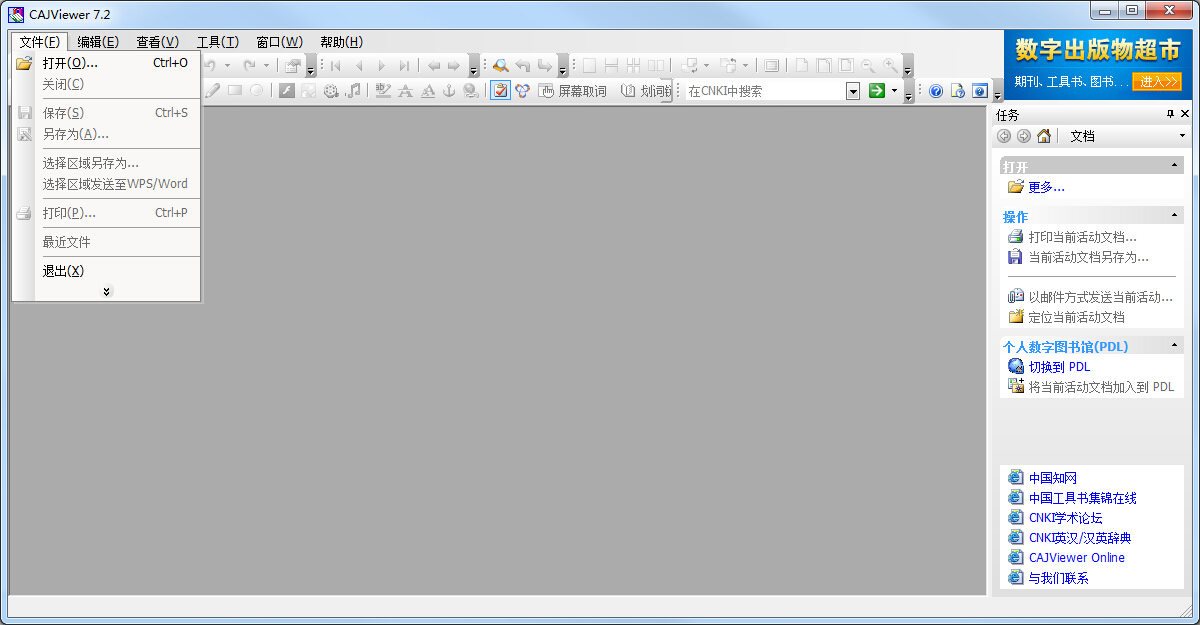This screenshot has width=1200, height=625.
Task: Expand File menu with the double chevron
Action: pos(107,291)
